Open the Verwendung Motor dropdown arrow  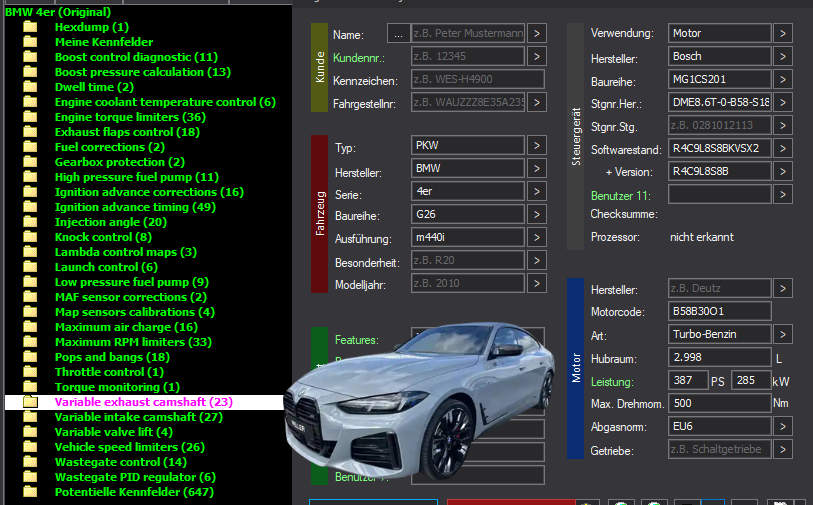pyautogui.click(x=782, y=34)
